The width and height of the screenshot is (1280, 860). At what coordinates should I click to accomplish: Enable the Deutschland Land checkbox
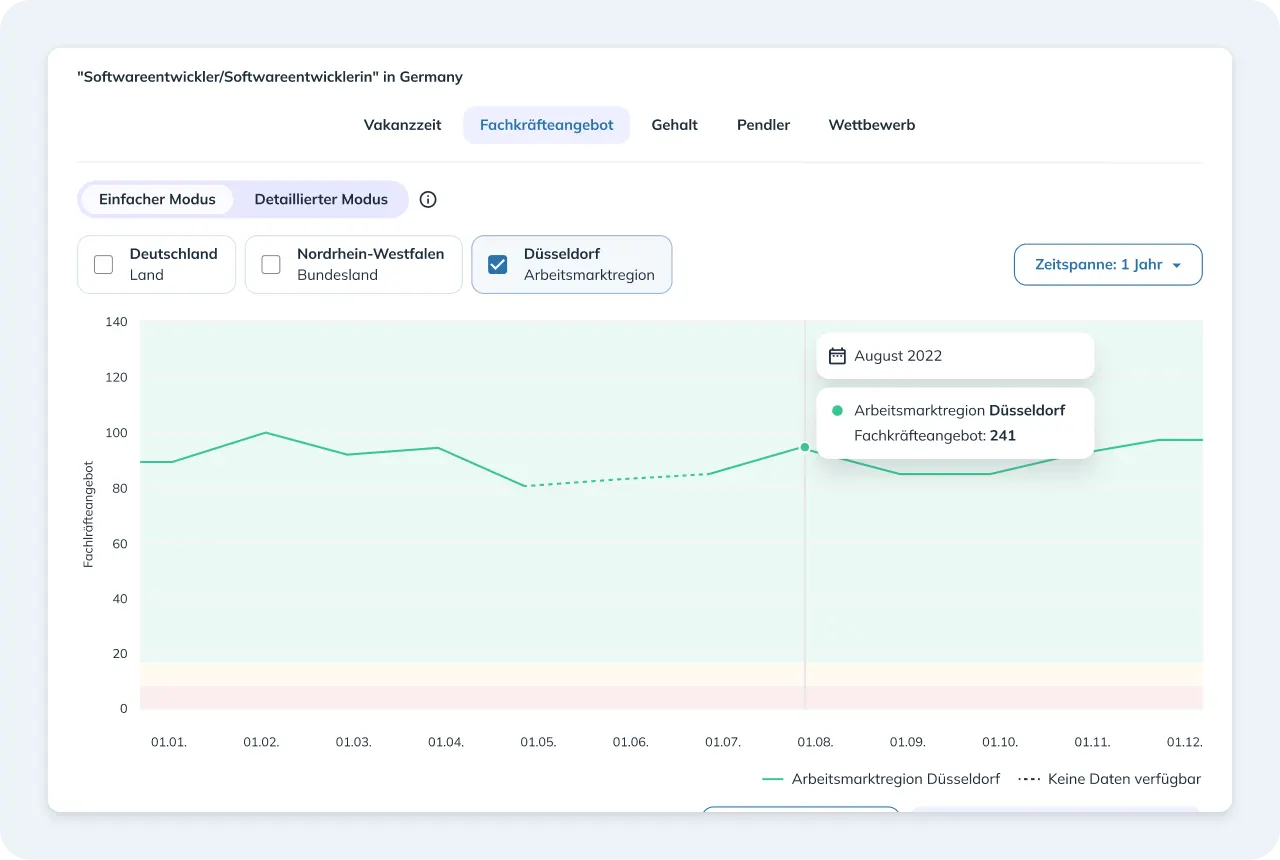tap(103, 264)
